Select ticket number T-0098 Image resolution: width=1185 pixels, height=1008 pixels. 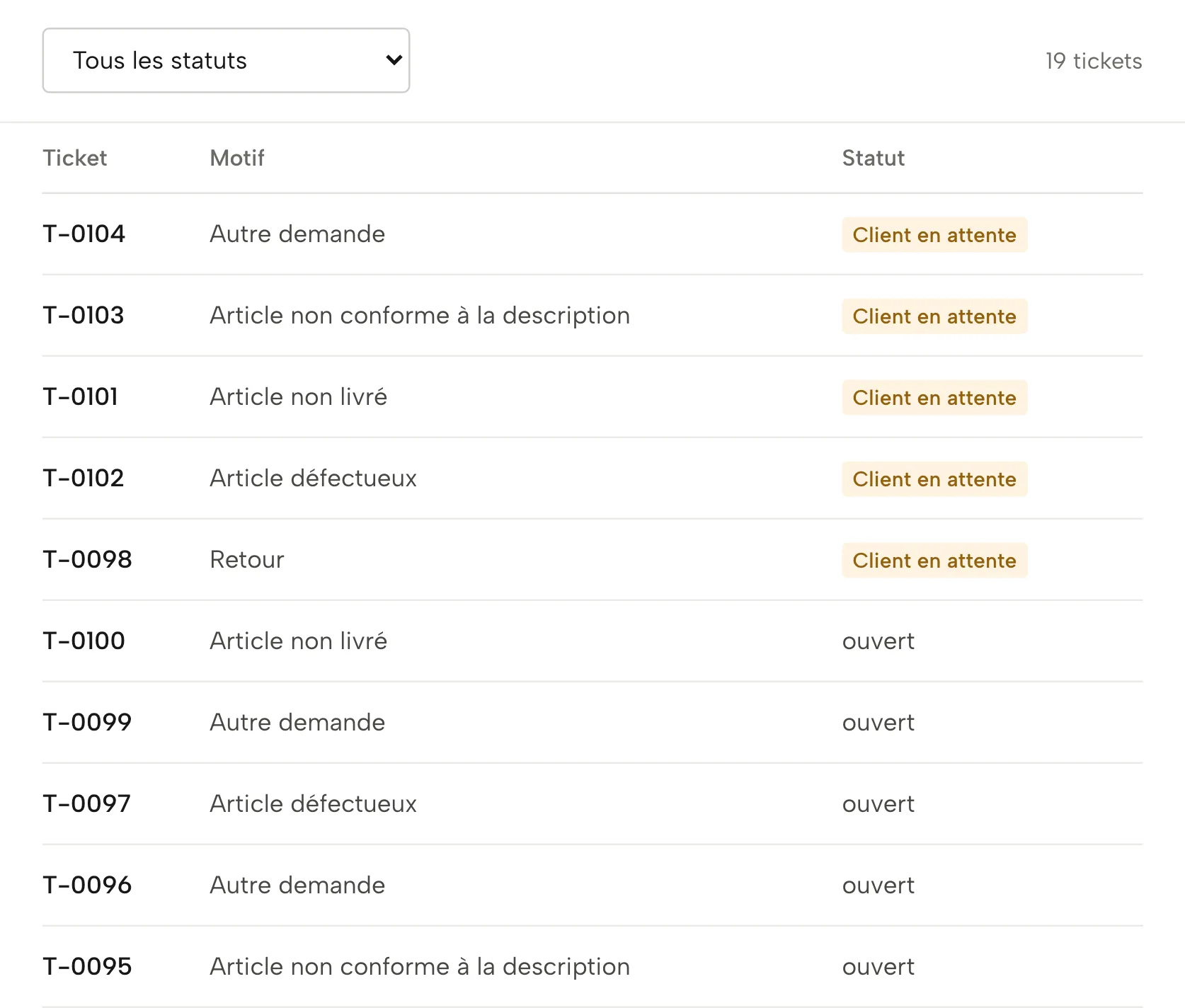[x=88, y=559]
